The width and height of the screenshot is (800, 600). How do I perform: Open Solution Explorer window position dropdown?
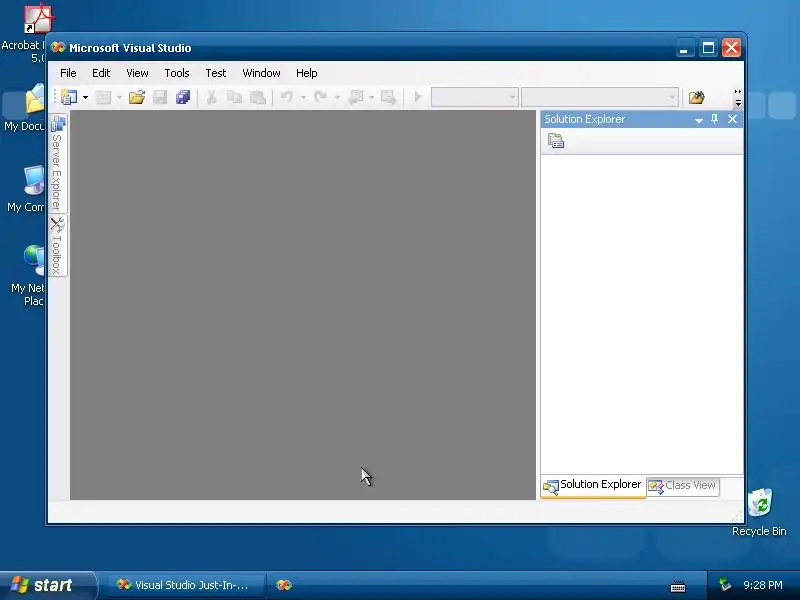pyautogui.click(x=699, y=120)
